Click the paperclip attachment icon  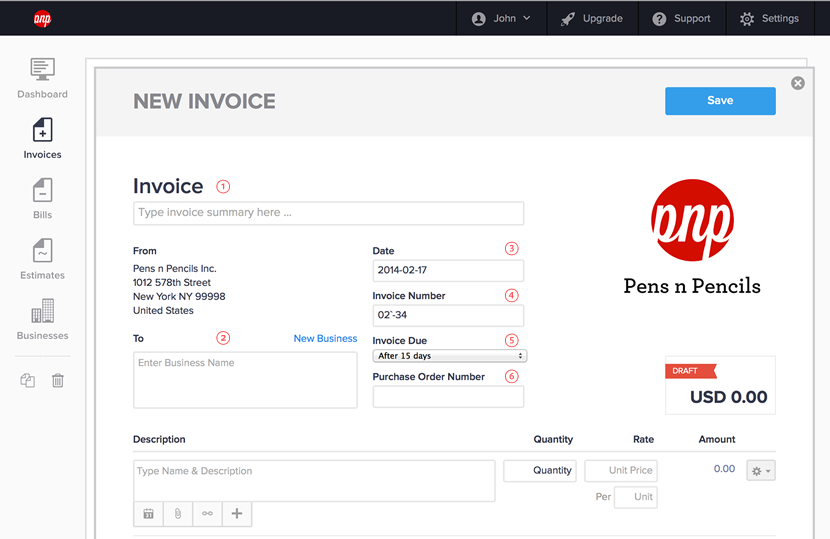click(178, 514)
